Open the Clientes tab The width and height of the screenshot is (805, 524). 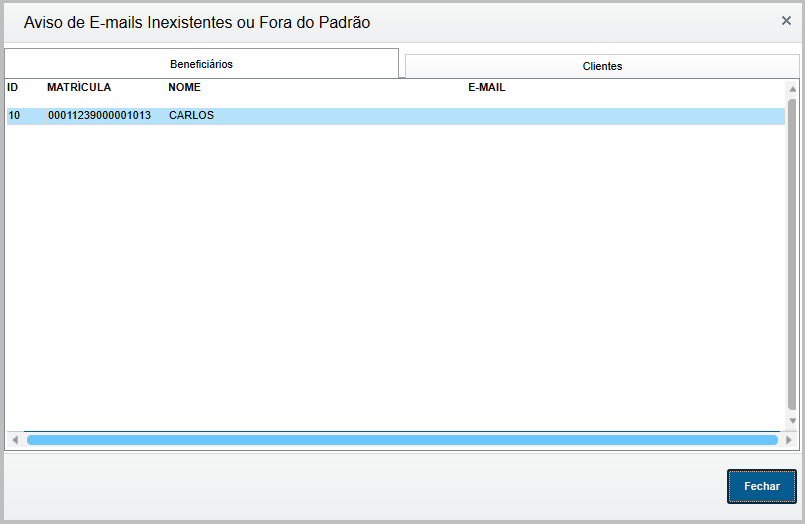pyautogui.click(x=602, y=66)
